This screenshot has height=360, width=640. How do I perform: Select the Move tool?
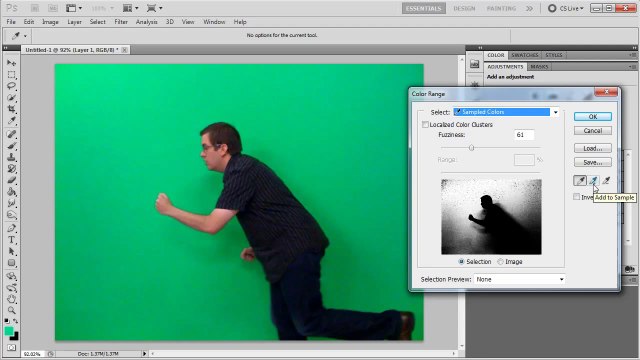pos(11,63)
